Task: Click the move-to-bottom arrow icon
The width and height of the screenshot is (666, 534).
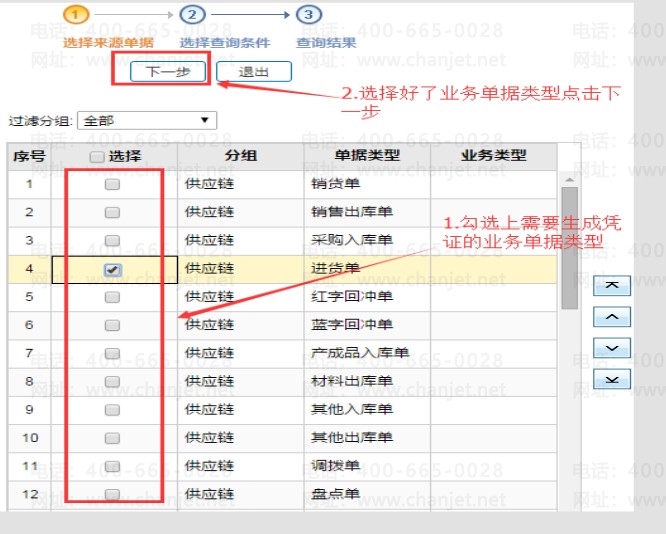Action: (x=612, y=378)
